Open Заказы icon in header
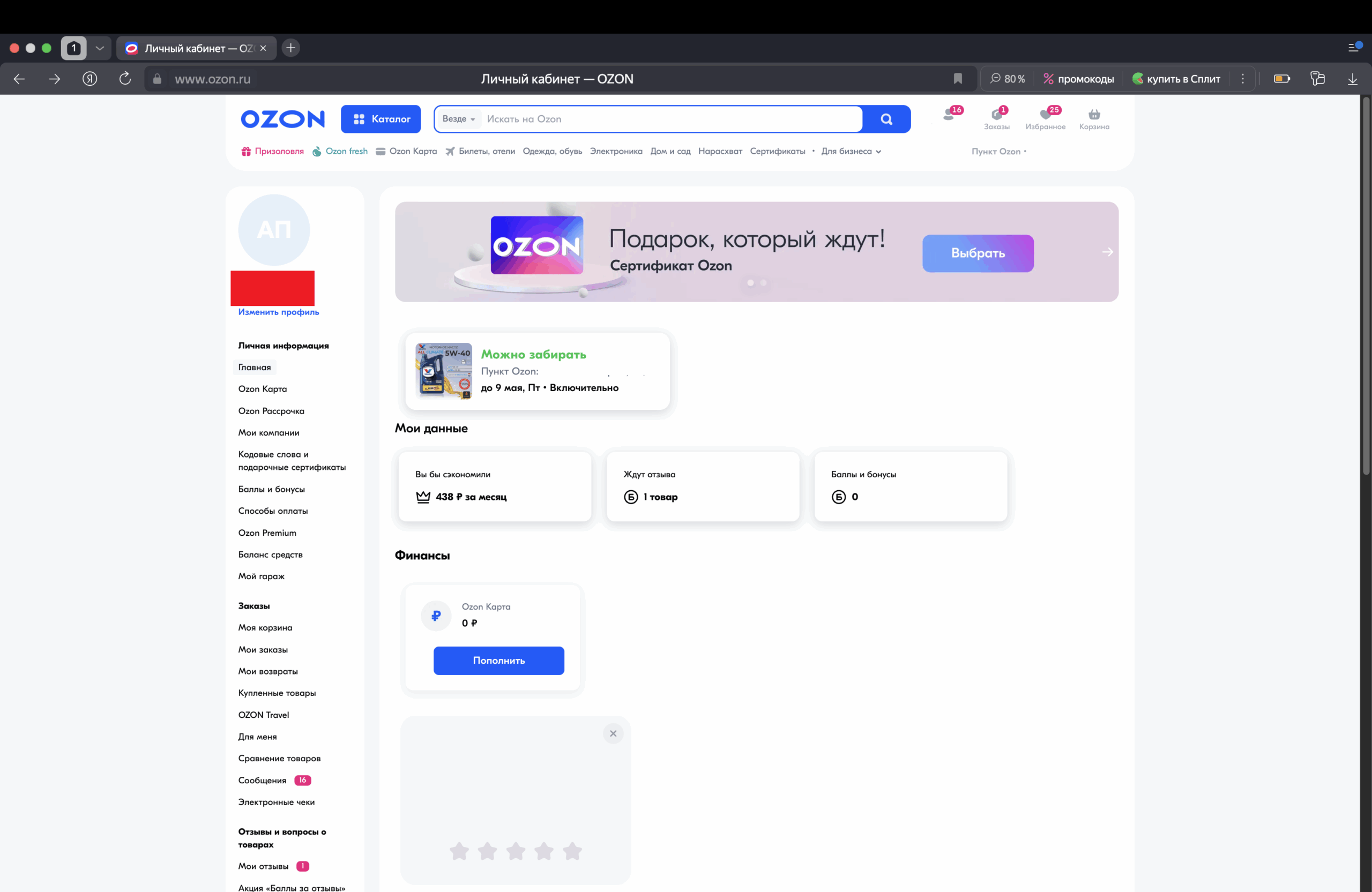 click(x=997, y=119)
